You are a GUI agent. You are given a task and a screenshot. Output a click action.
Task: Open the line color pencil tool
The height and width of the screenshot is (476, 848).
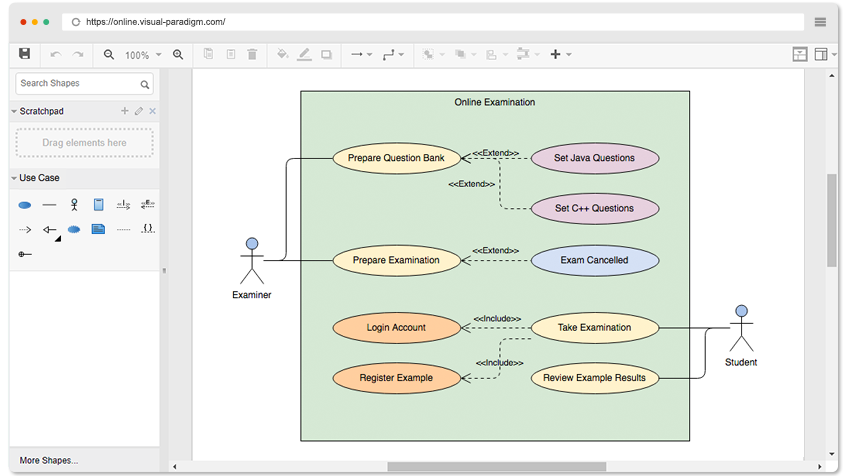click(304, 54)
